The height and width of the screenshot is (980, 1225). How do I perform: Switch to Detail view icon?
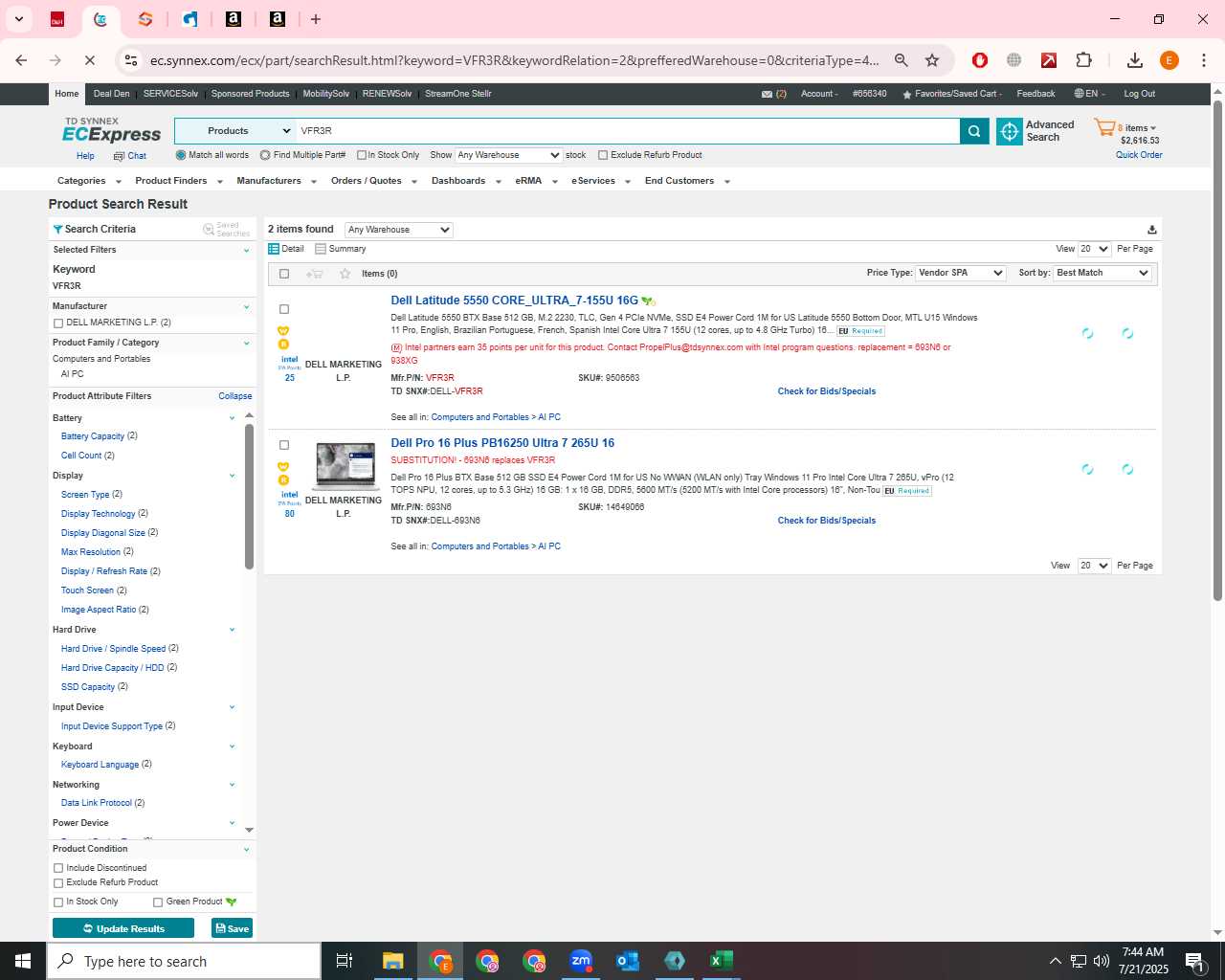tap(274, 249)
